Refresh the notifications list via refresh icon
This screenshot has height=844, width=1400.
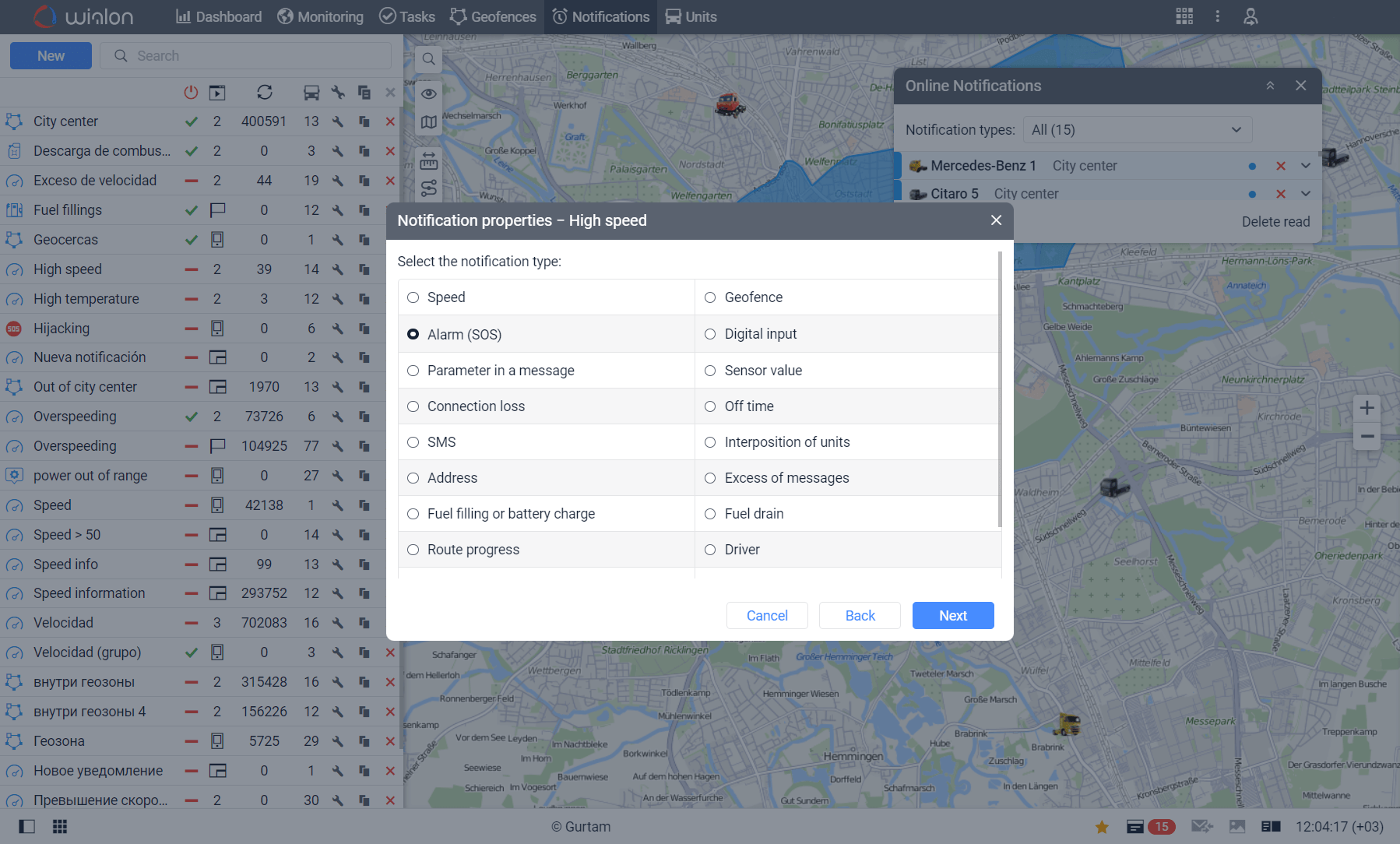tap(264, 92)
